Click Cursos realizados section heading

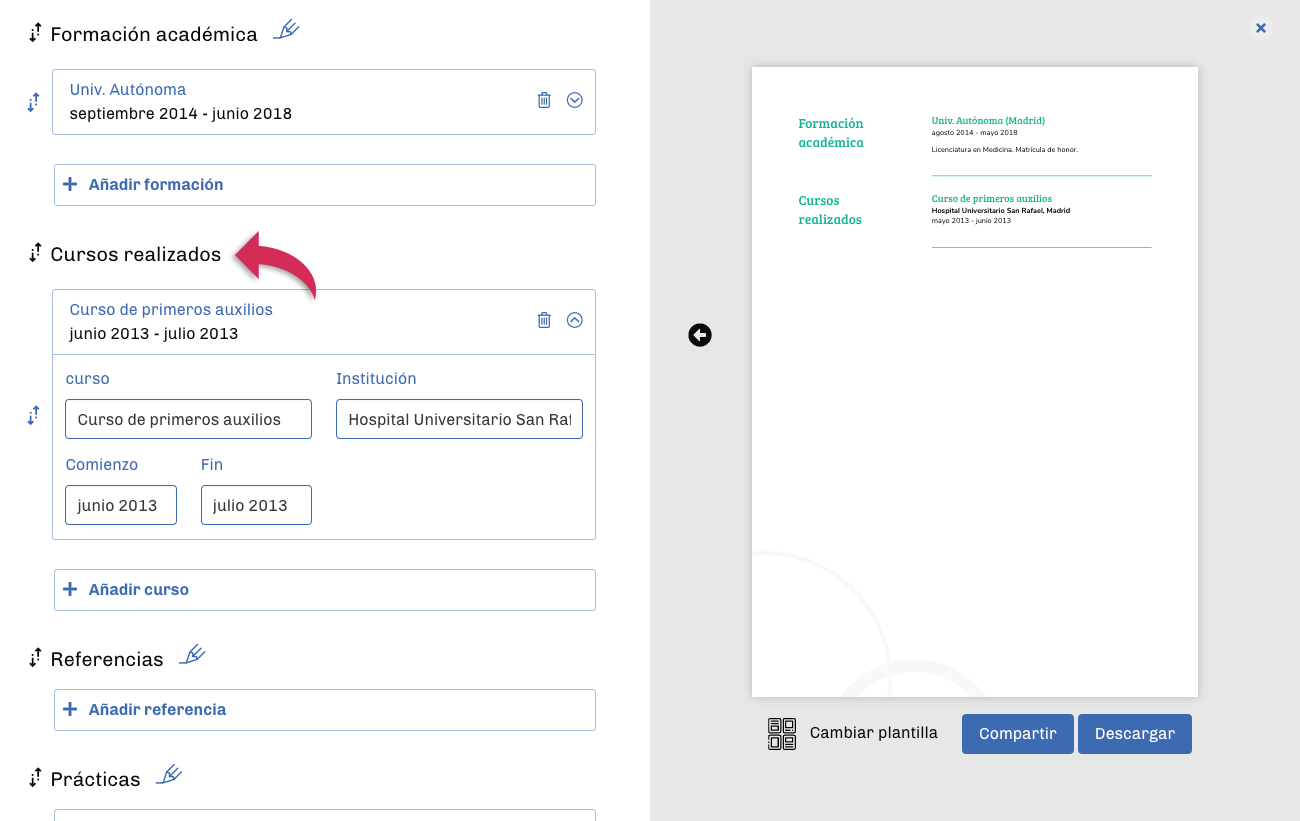(136, 254)
